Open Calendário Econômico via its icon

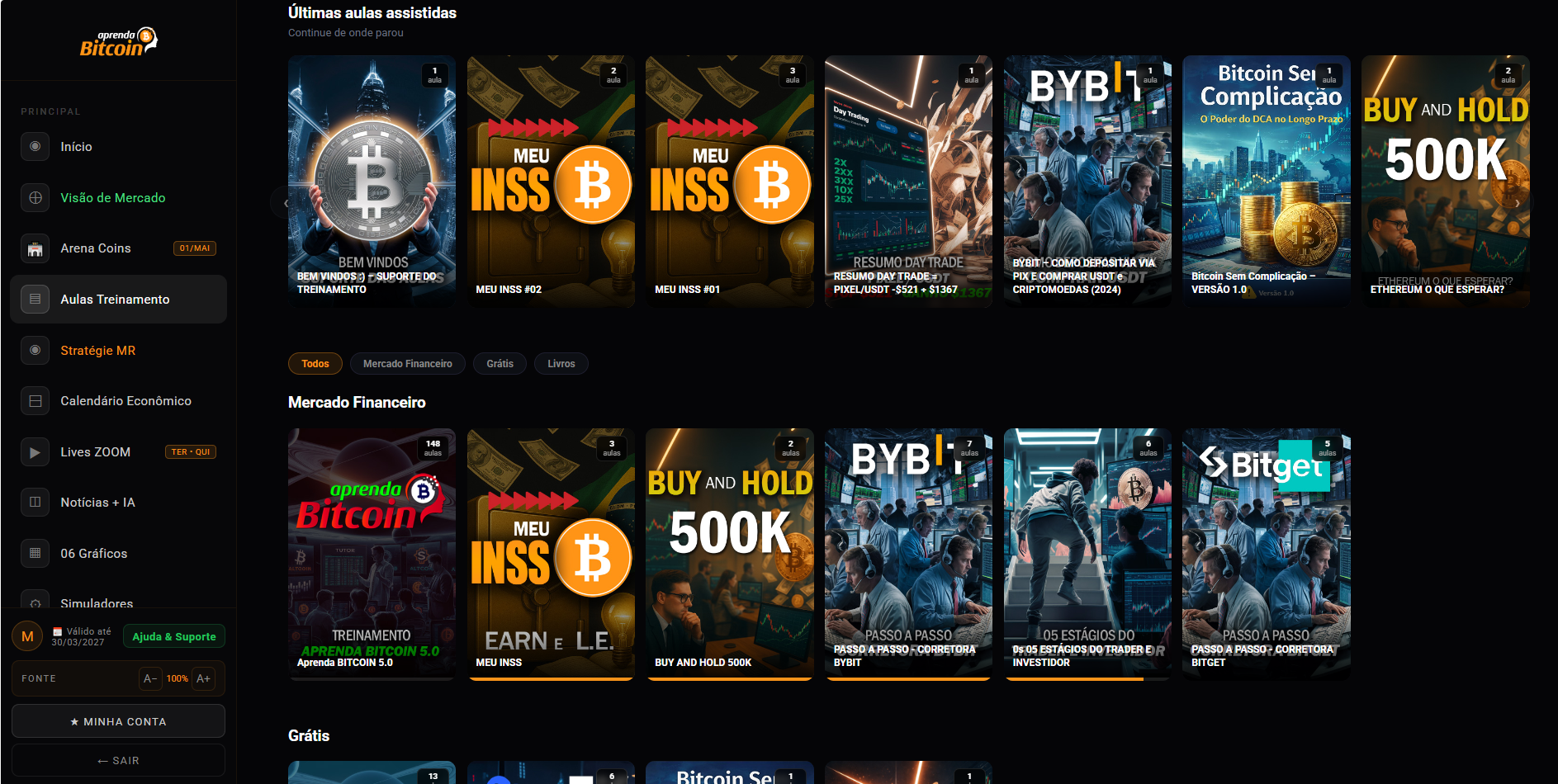[35, 401]
